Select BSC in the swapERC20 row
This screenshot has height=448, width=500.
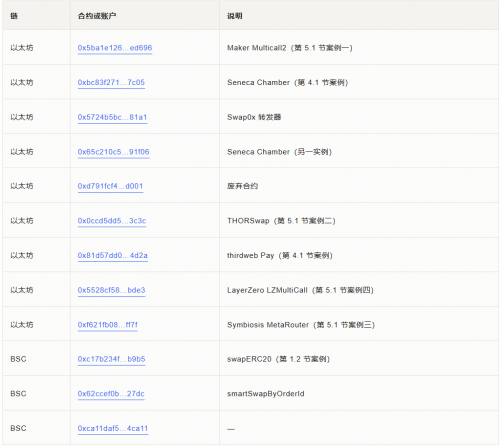click(x=18, y=359)
